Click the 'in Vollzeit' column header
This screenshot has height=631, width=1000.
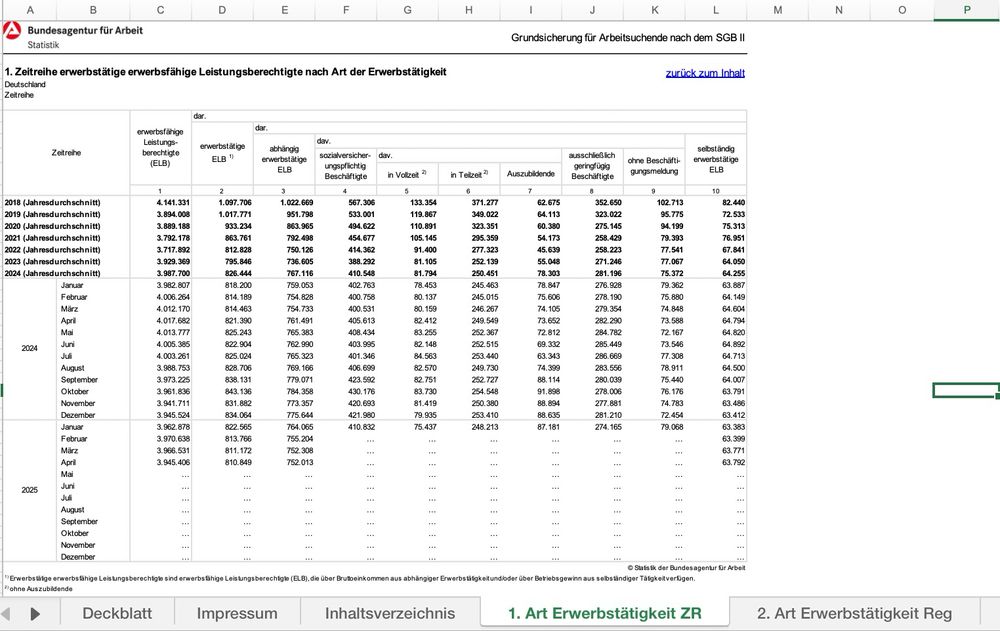407,174
